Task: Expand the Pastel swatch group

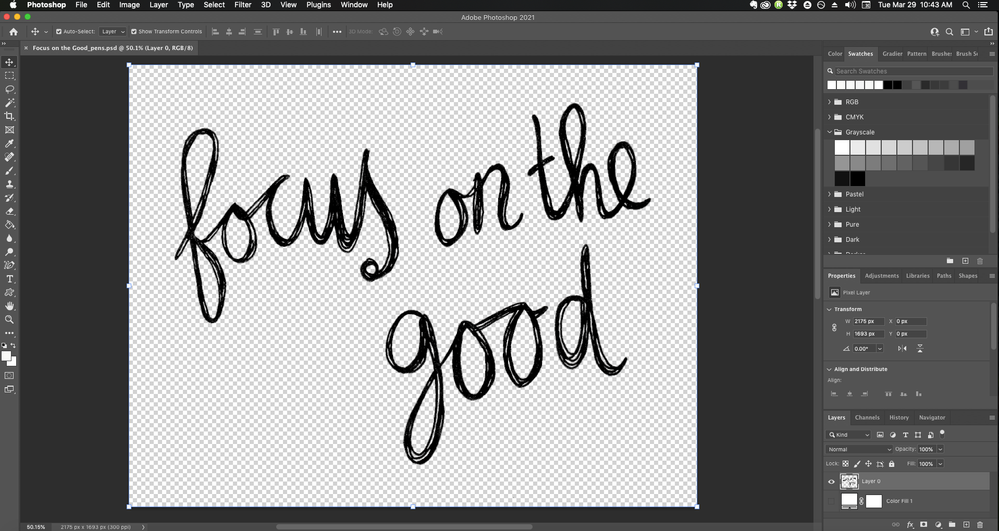Action: (x=830, y=194)
